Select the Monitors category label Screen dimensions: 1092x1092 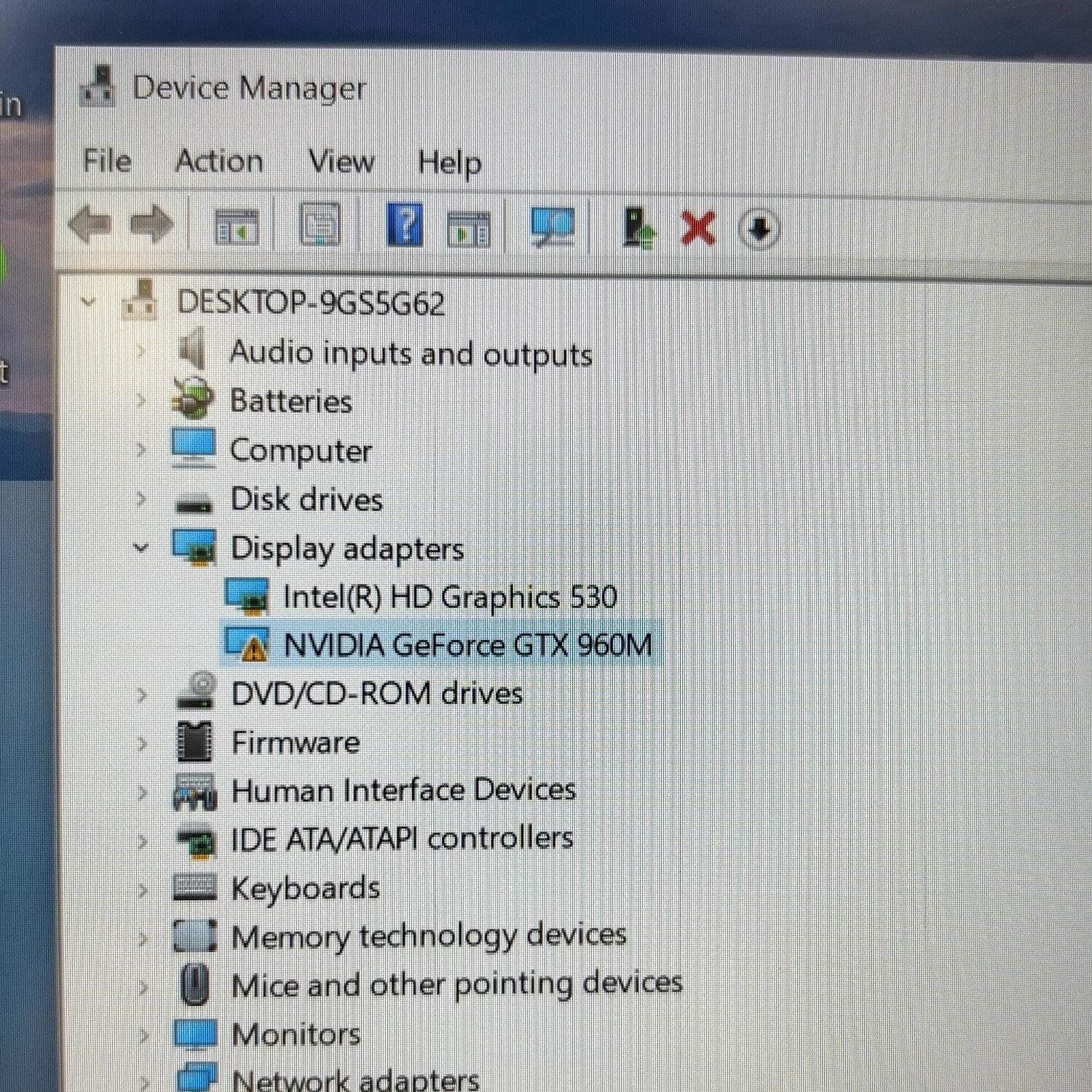coord(296,1034)
